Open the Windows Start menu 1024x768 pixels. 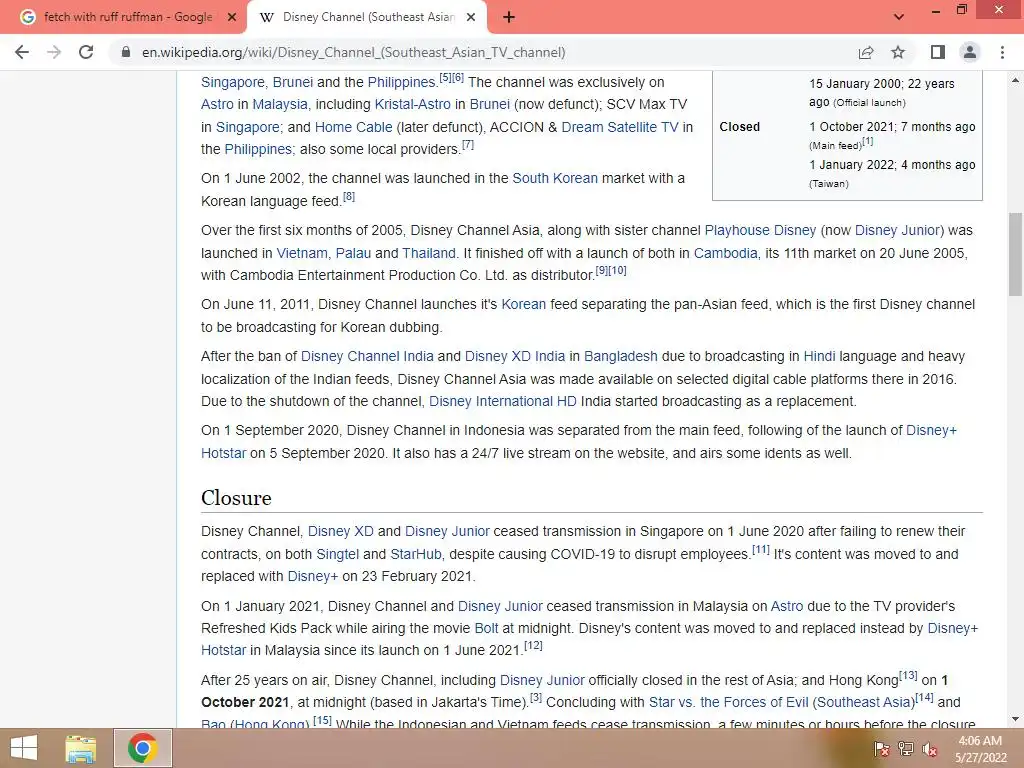(24, 748)
